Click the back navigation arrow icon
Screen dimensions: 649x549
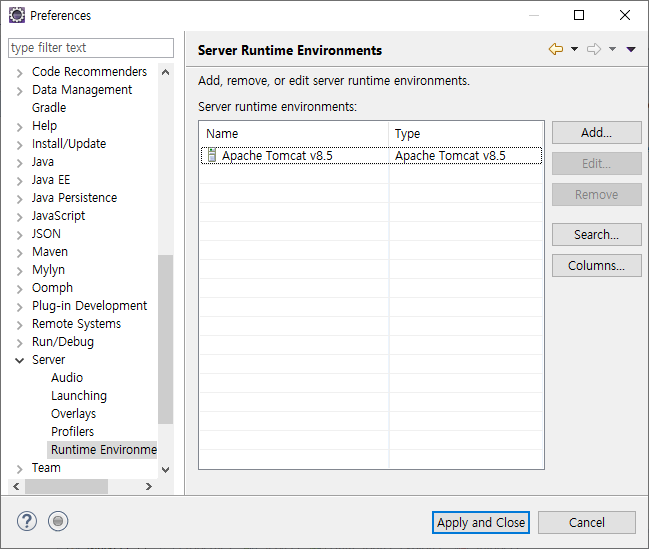point(556,49)
